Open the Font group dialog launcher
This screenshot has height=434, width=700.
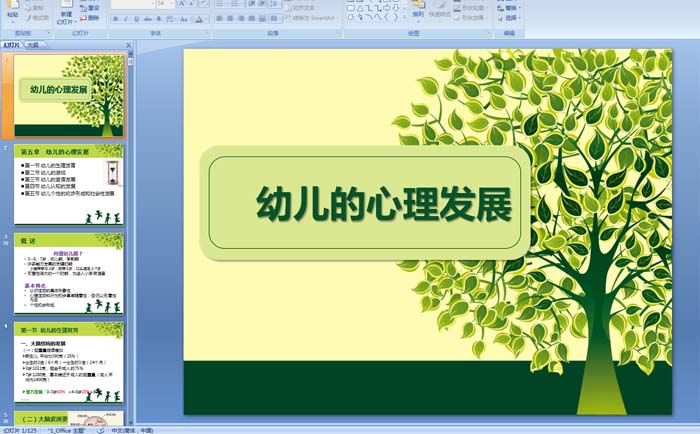[207, 33]
